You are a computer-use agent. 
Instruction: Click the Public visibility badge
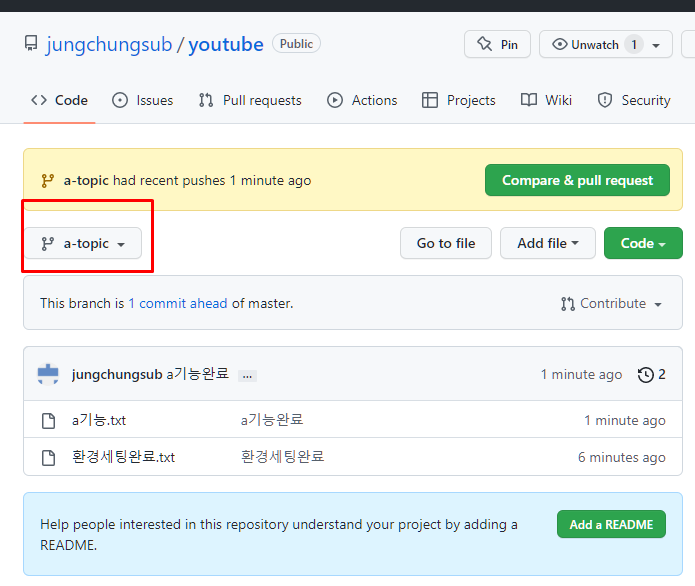pyautogui.click(x=296, y=43)
